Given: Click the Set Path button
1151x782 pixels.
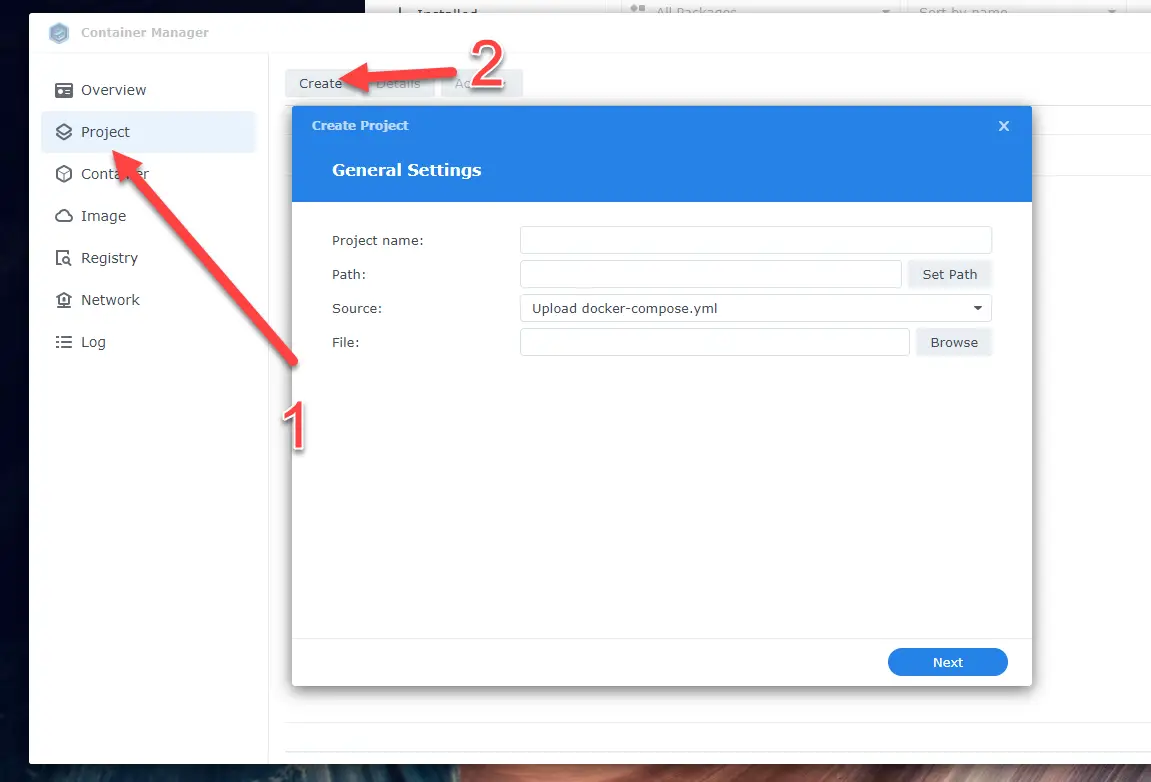Looking at the screenshot, I should pos(949,274).
